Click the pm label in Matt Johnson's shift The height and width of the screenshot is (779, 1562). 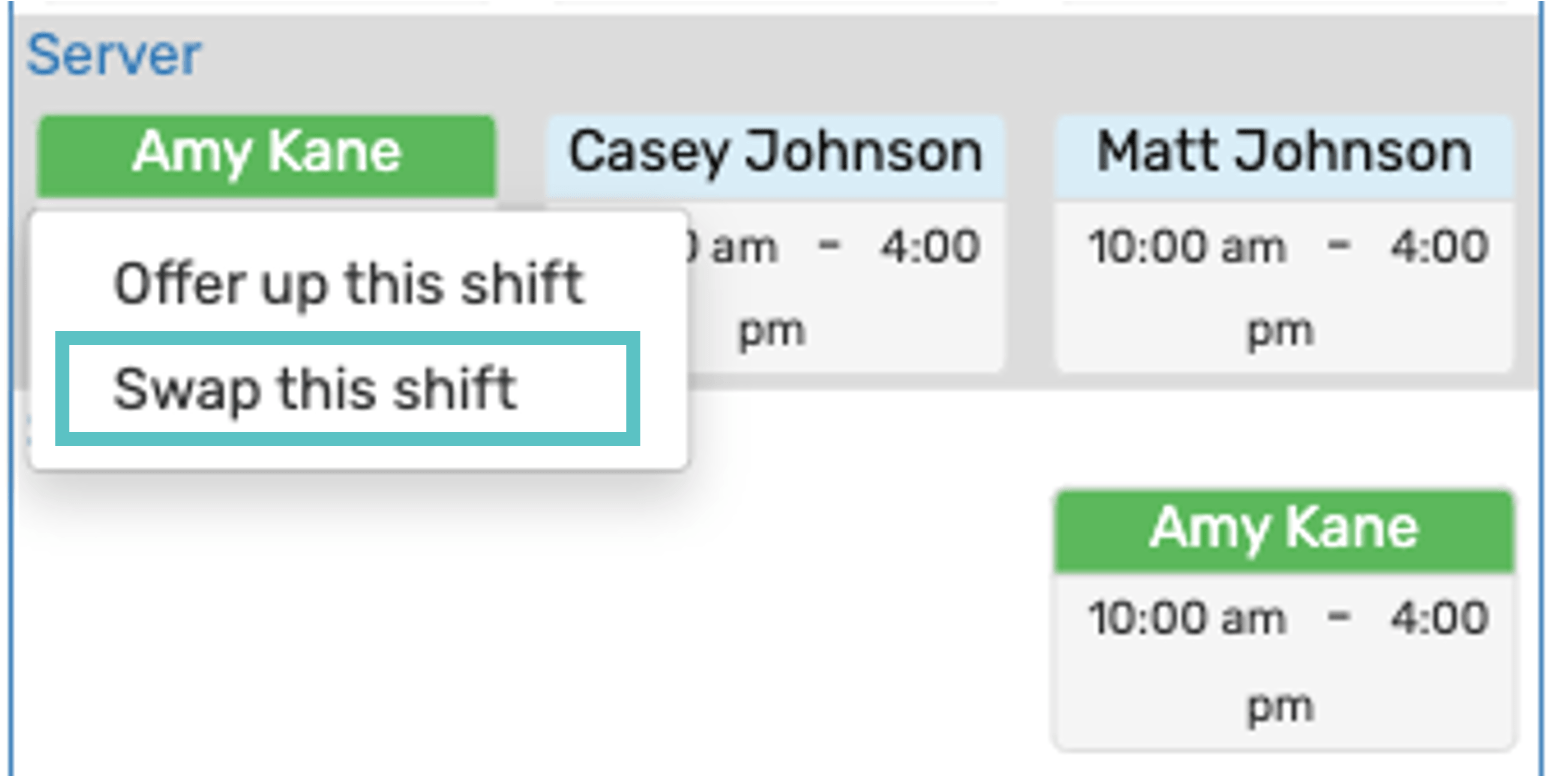(x=1279, y=330)
